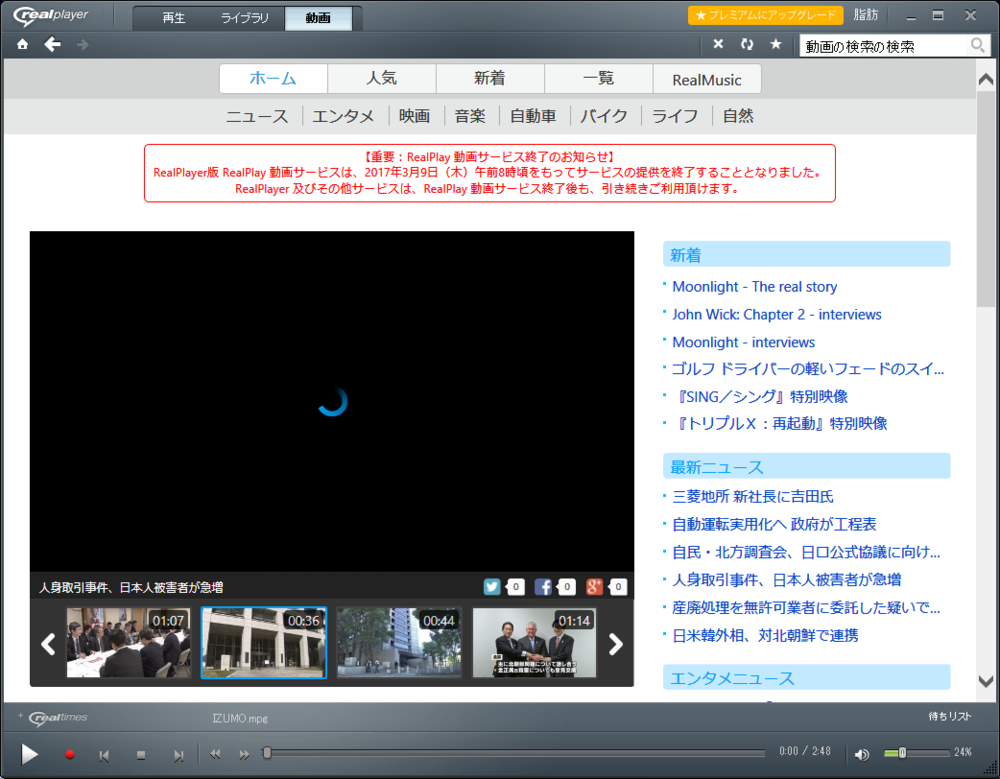Select the 音楽 category
Image resolution: width=1000 pixels, height=779 pixels.
click(470, 116)
